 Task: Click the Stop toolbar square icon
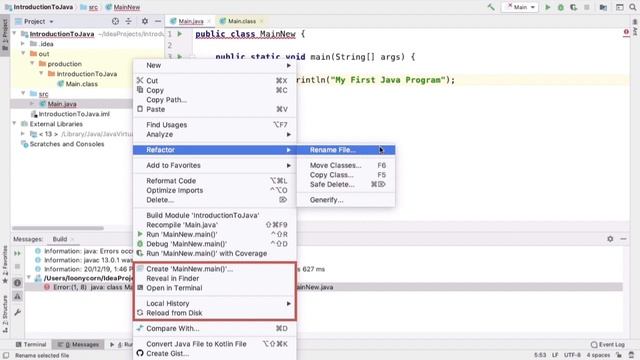(587, 7)
